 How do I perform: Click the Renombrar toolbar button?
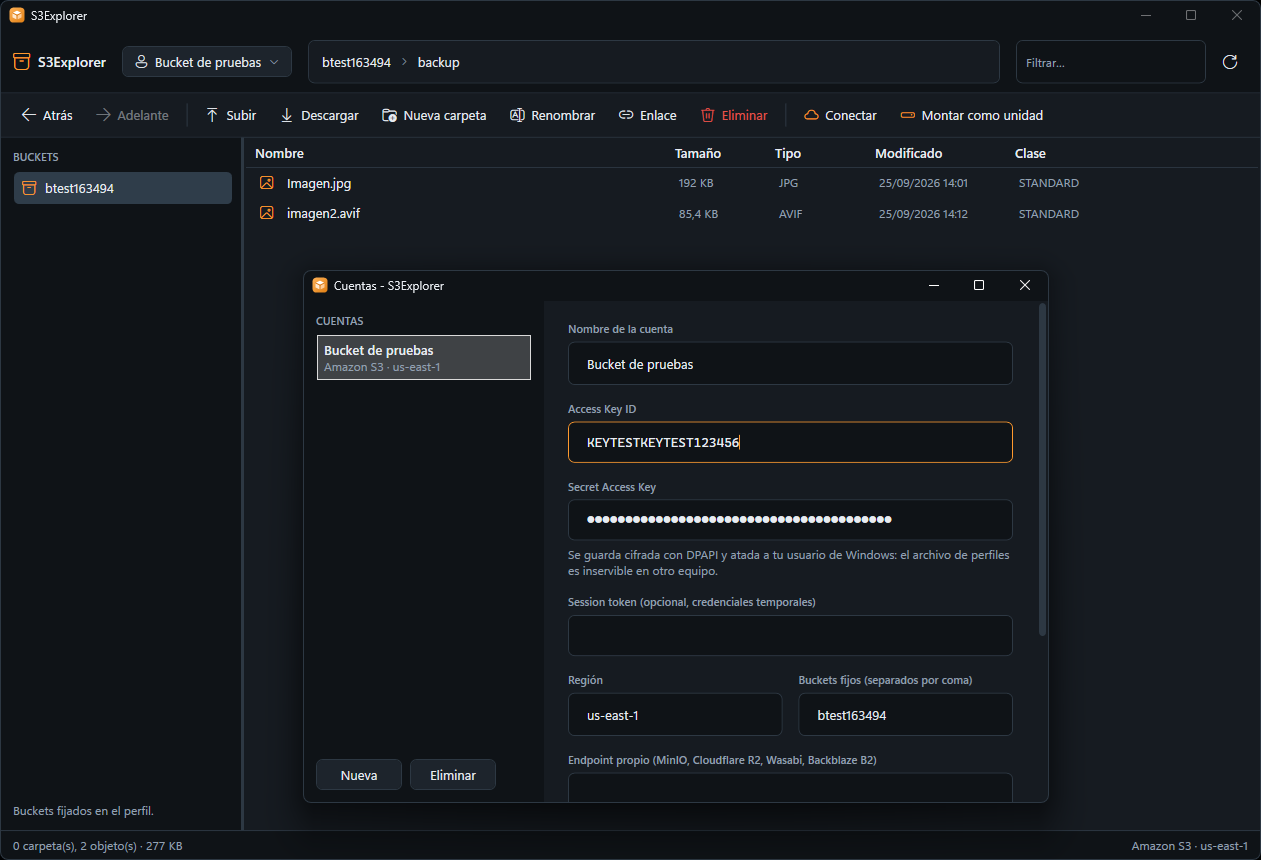pos(552,115)
